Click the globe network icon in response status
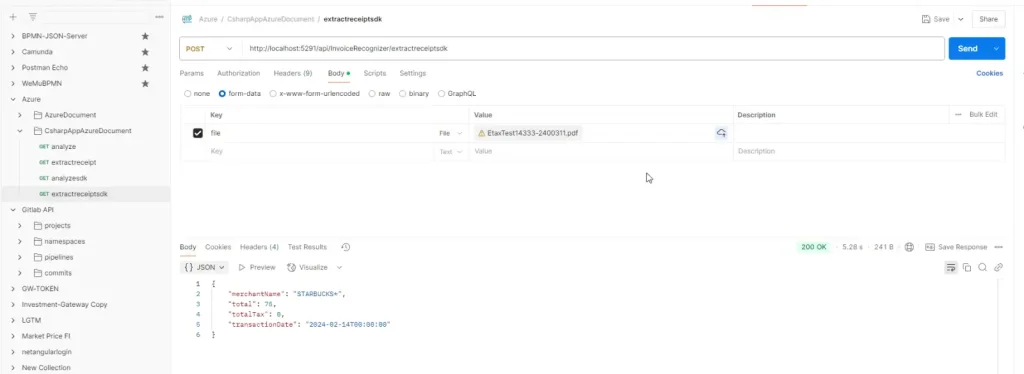This screenshot has height=374, width=1024. coord(908,247)
